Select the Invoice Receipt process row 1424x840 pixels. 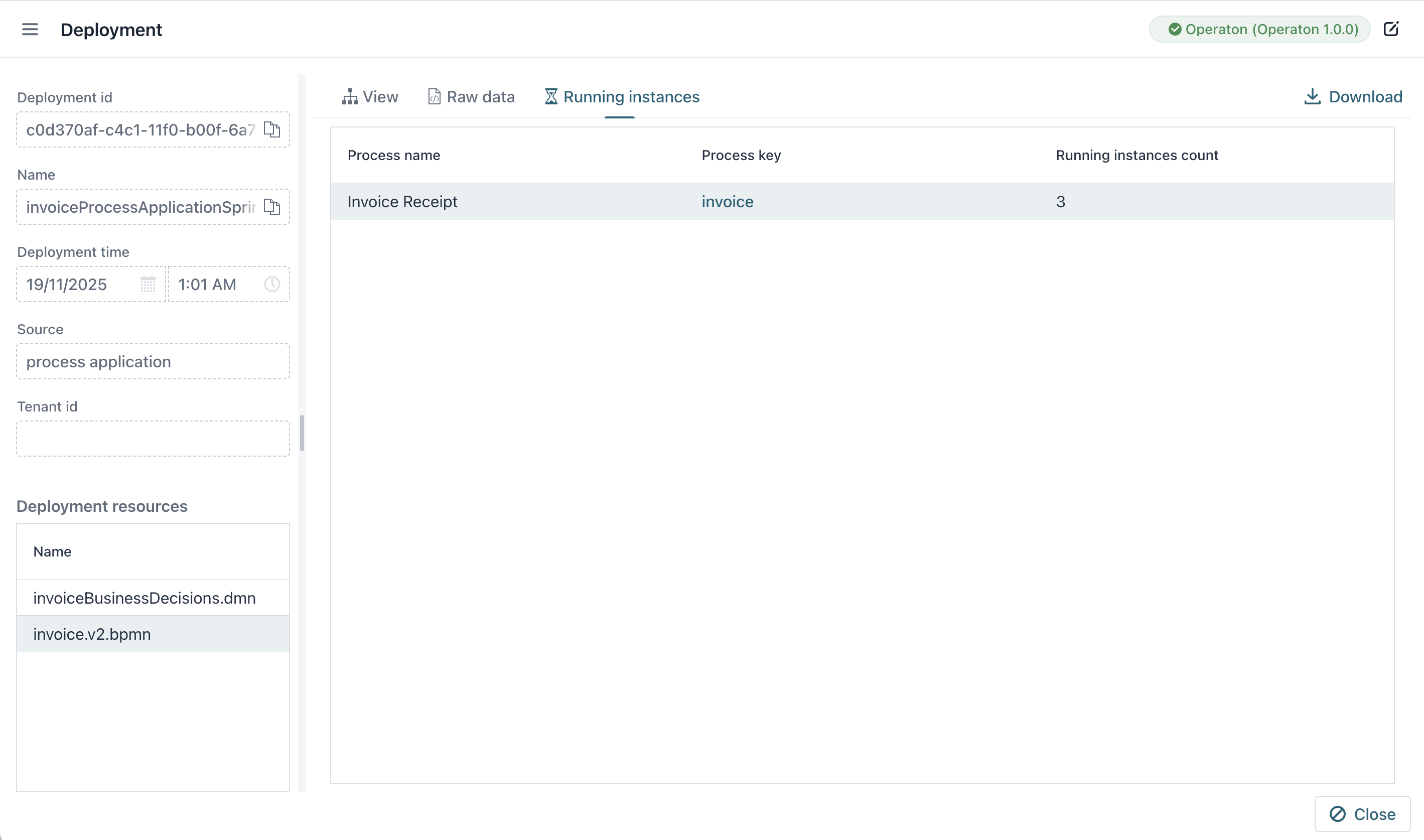click(x=402, y=202)
